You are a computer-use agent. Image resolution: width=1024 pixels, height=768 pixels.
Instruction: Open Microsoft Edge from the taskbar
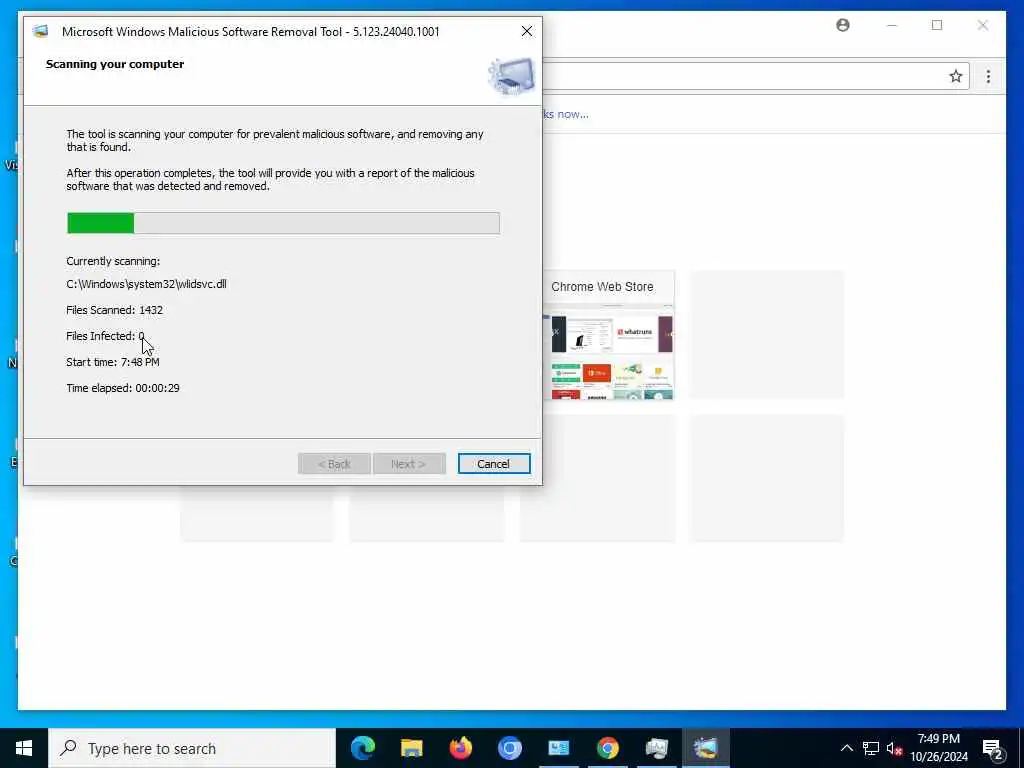[x=362, y=748]
